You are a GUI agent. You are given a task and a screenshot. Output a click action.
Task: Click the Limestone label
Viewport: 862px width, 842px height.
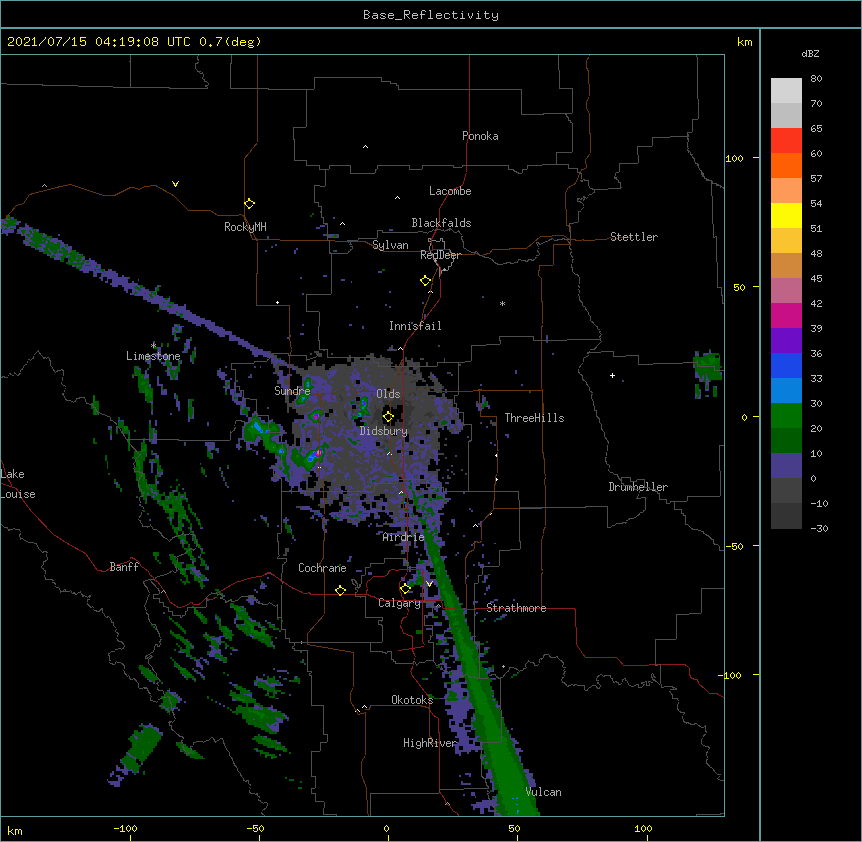[153, 356]
